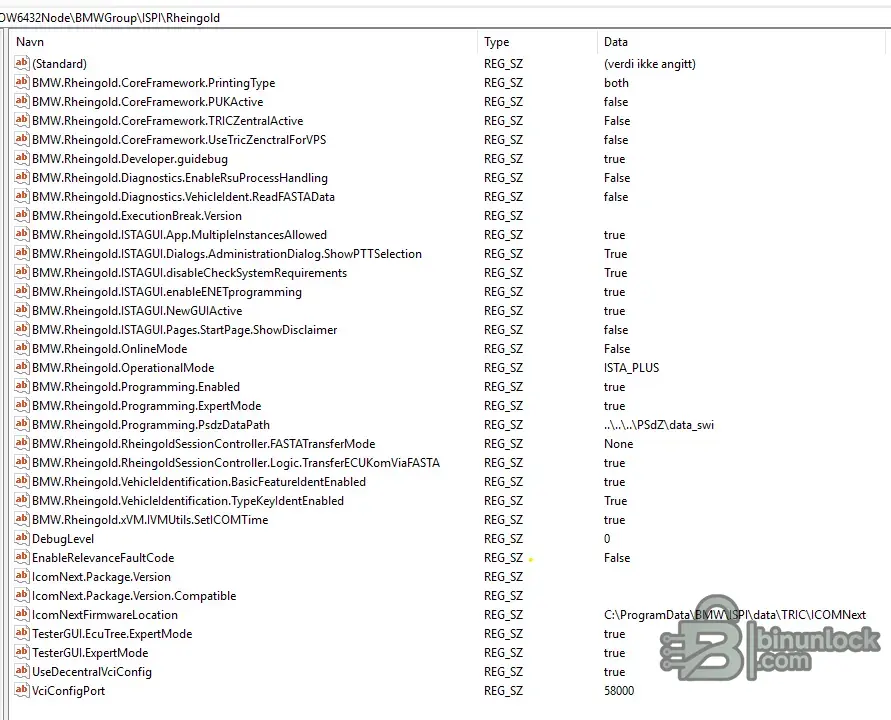
Task: Click the string icon beside the (Standard) entry
Action: [22, 64]
